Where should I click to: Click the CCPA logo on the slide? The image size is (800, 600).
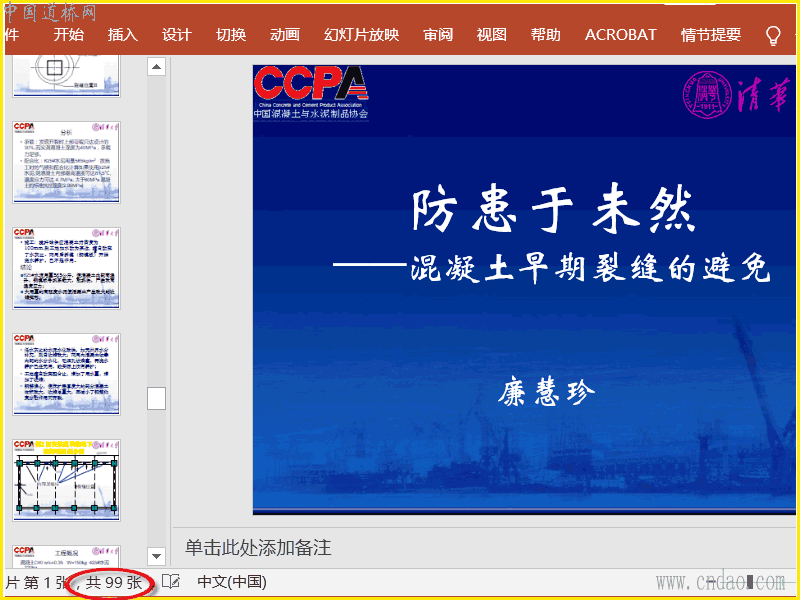pos(311,93)
